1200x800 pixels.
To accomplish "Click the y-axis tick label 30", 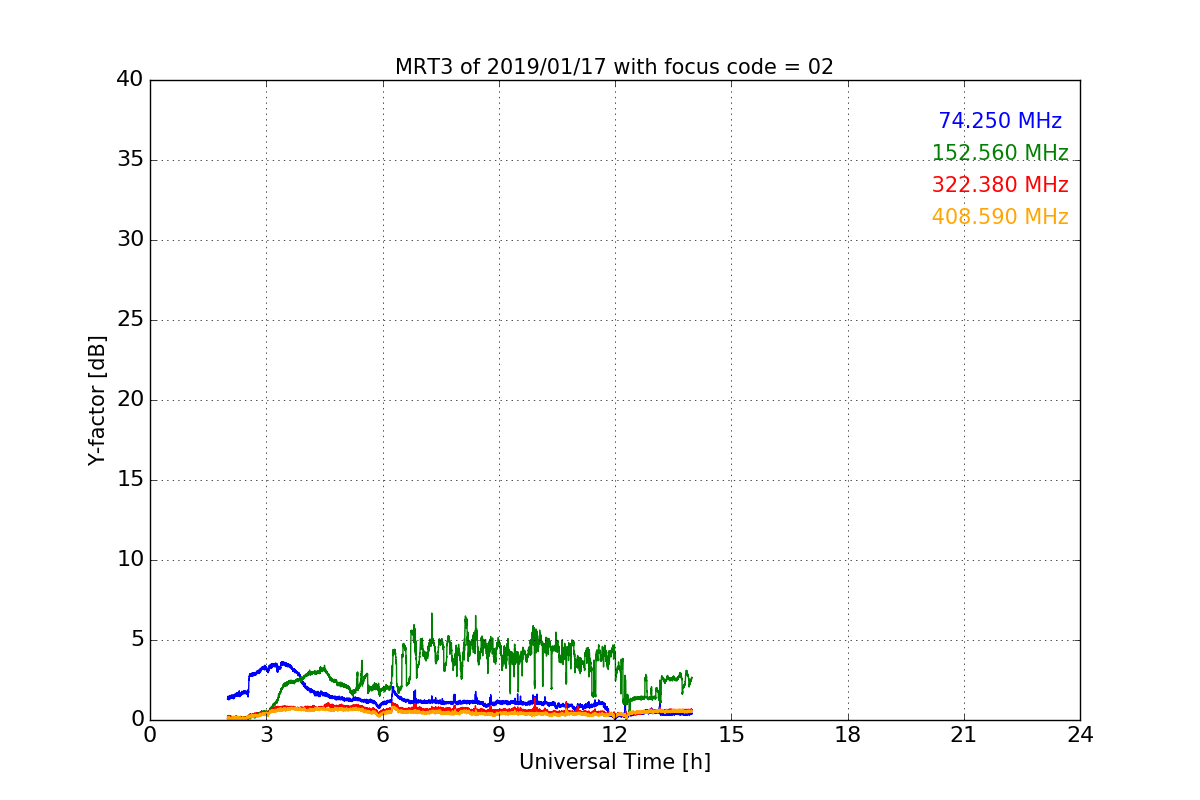I will [x=130, y=240].
